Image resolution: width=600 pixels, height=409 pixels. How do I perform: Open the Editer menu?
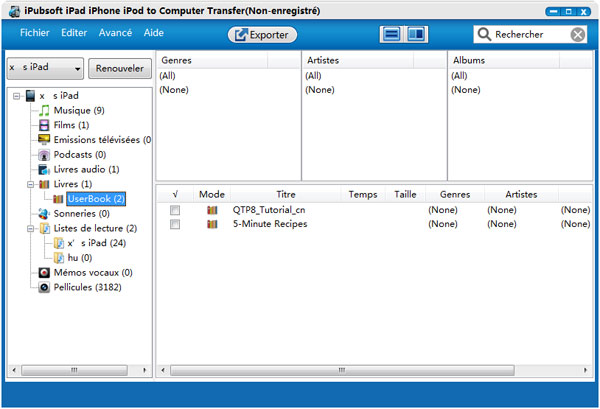pos(74,33)
